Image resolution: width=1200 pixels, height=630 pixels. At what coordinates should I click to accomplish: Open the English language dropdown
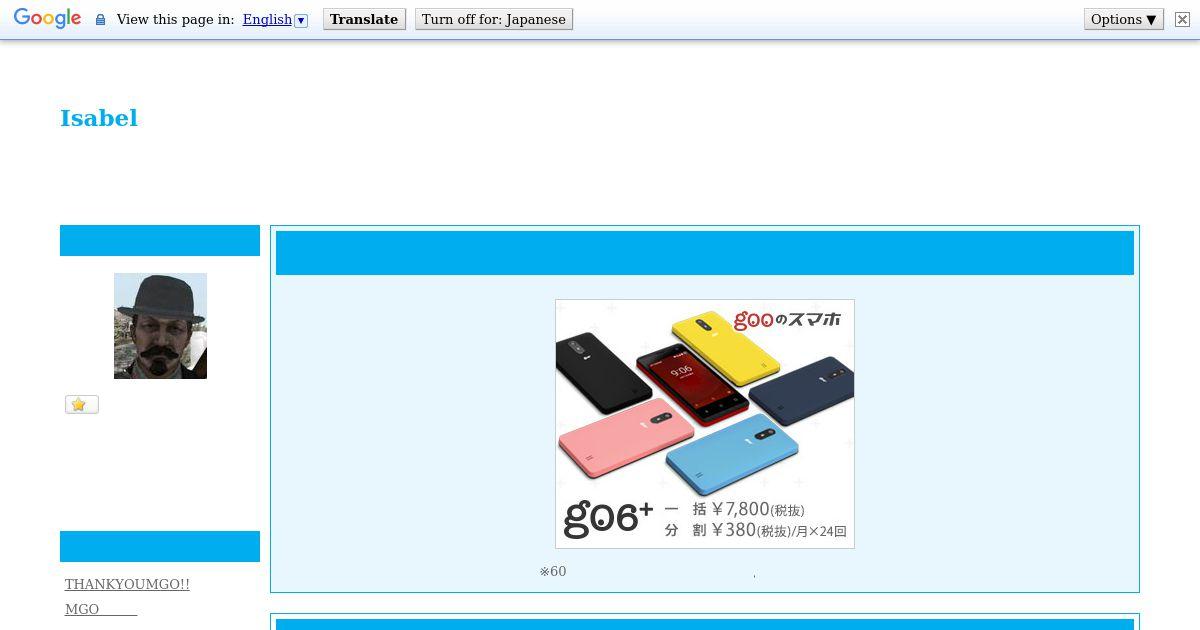275,20
